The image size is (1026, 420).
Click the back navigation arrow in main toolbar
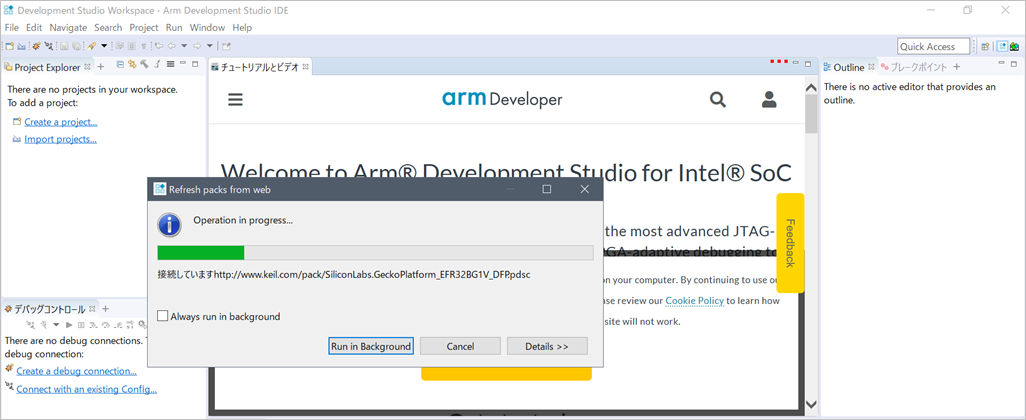tap(172, 46)
